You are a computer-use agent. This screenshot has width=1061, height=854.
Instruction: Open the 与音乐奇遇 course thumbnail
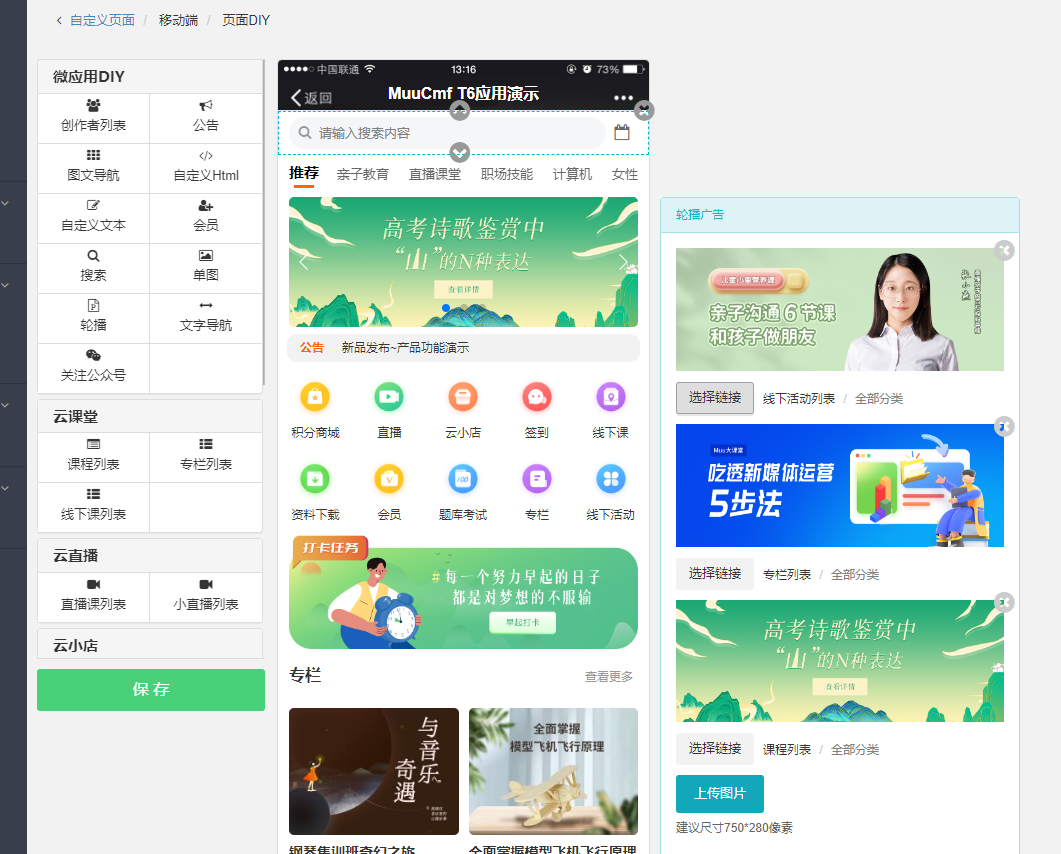[374, 771]
